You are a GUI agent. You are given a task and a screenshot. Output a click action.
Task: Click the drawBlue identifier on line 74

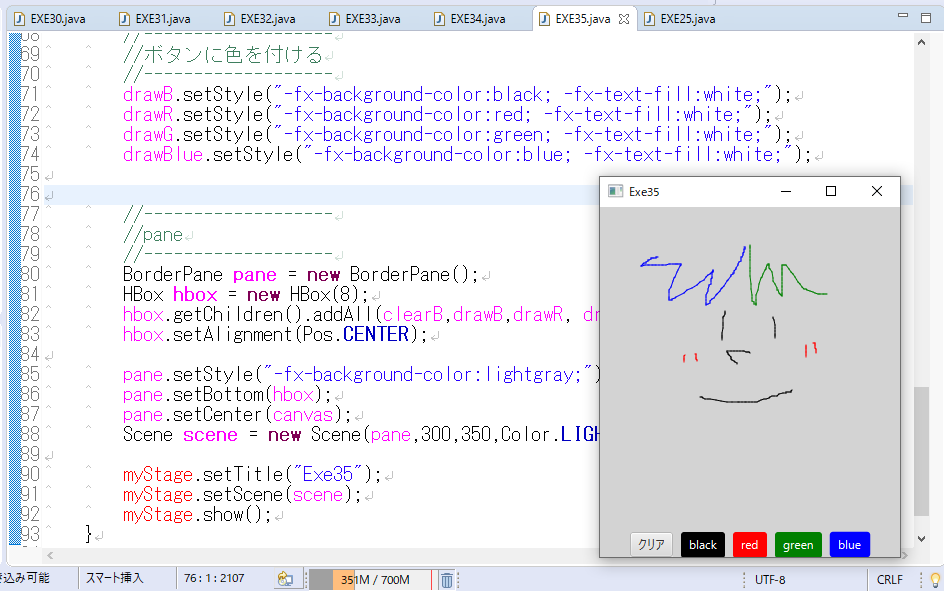pos(163,155)
